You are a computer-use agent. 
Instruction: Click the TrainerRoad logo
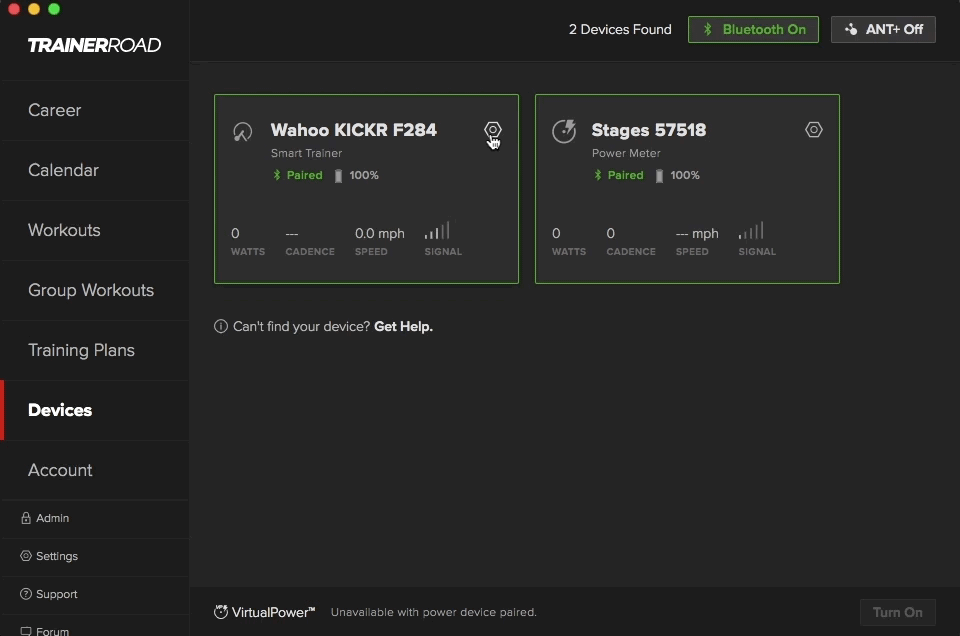tap(94, 45)
